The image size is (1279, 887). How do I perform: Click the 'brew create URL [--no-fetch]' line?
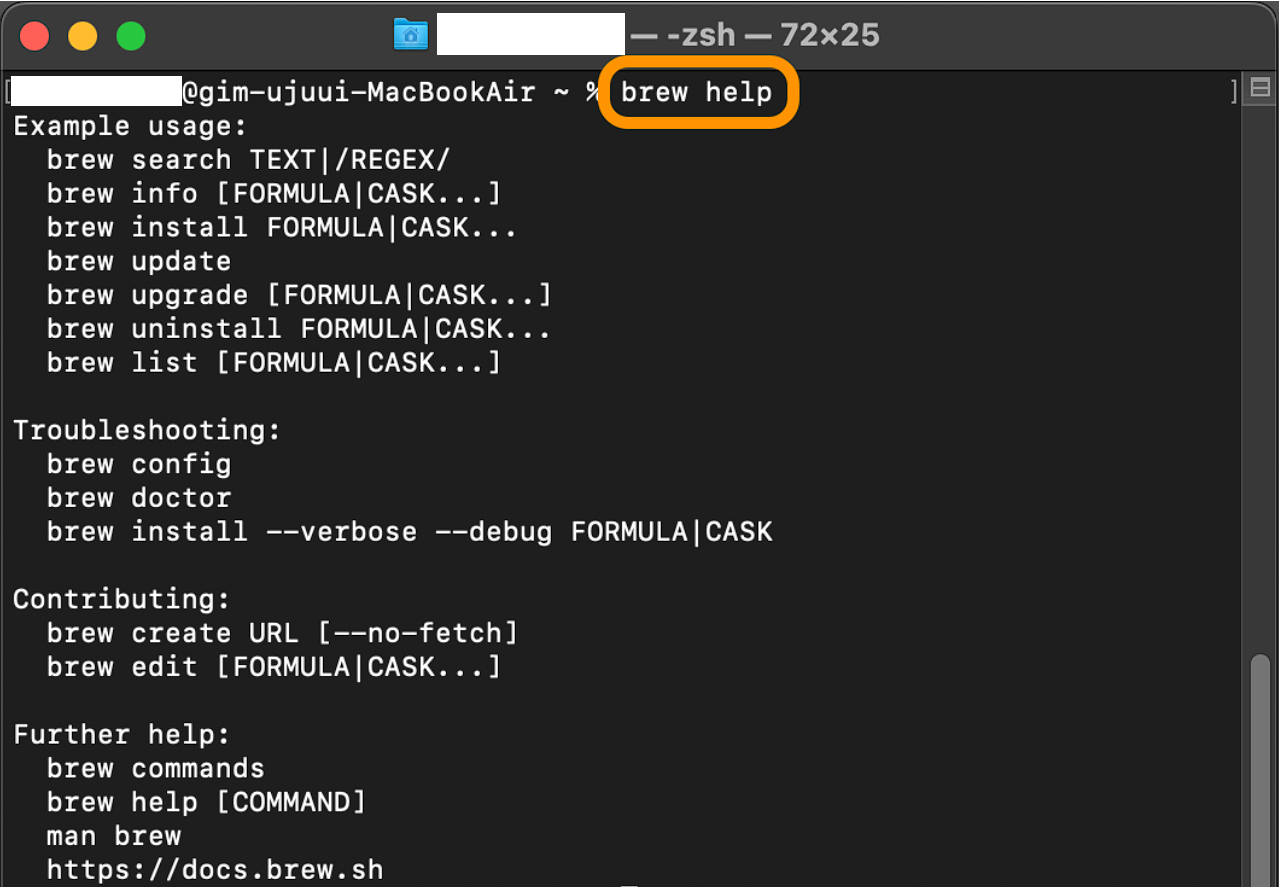282,633
